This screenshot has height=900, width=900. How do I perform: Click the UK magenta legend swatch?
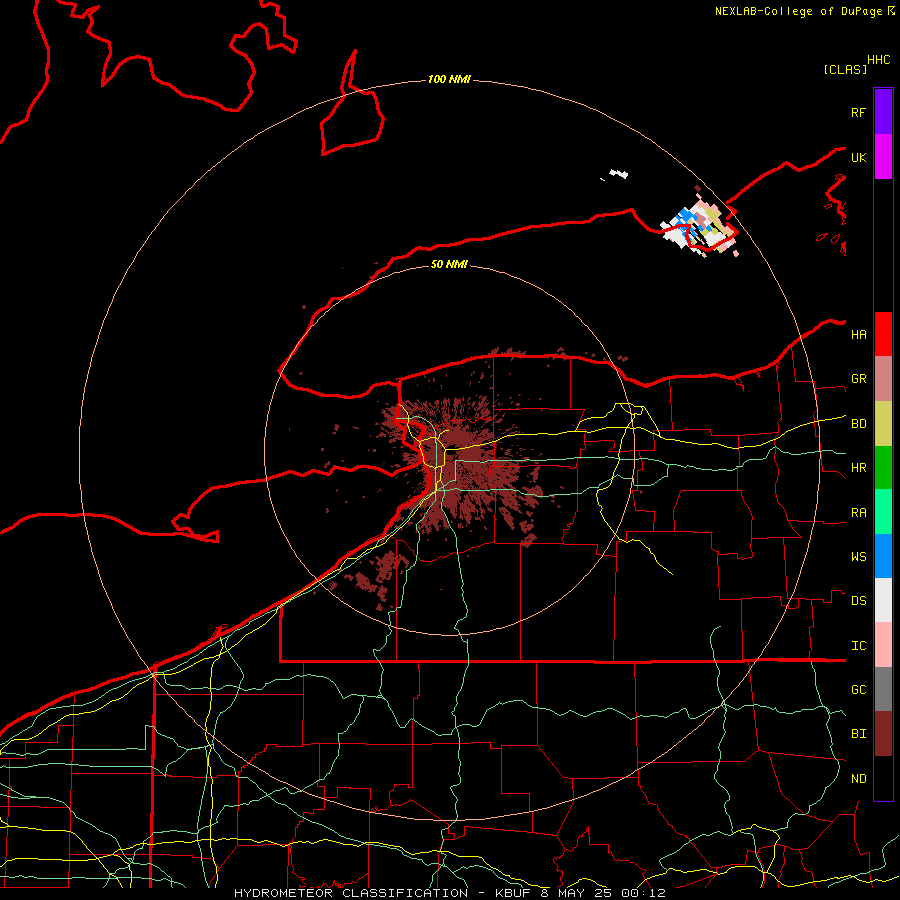(x=883, y=157)
